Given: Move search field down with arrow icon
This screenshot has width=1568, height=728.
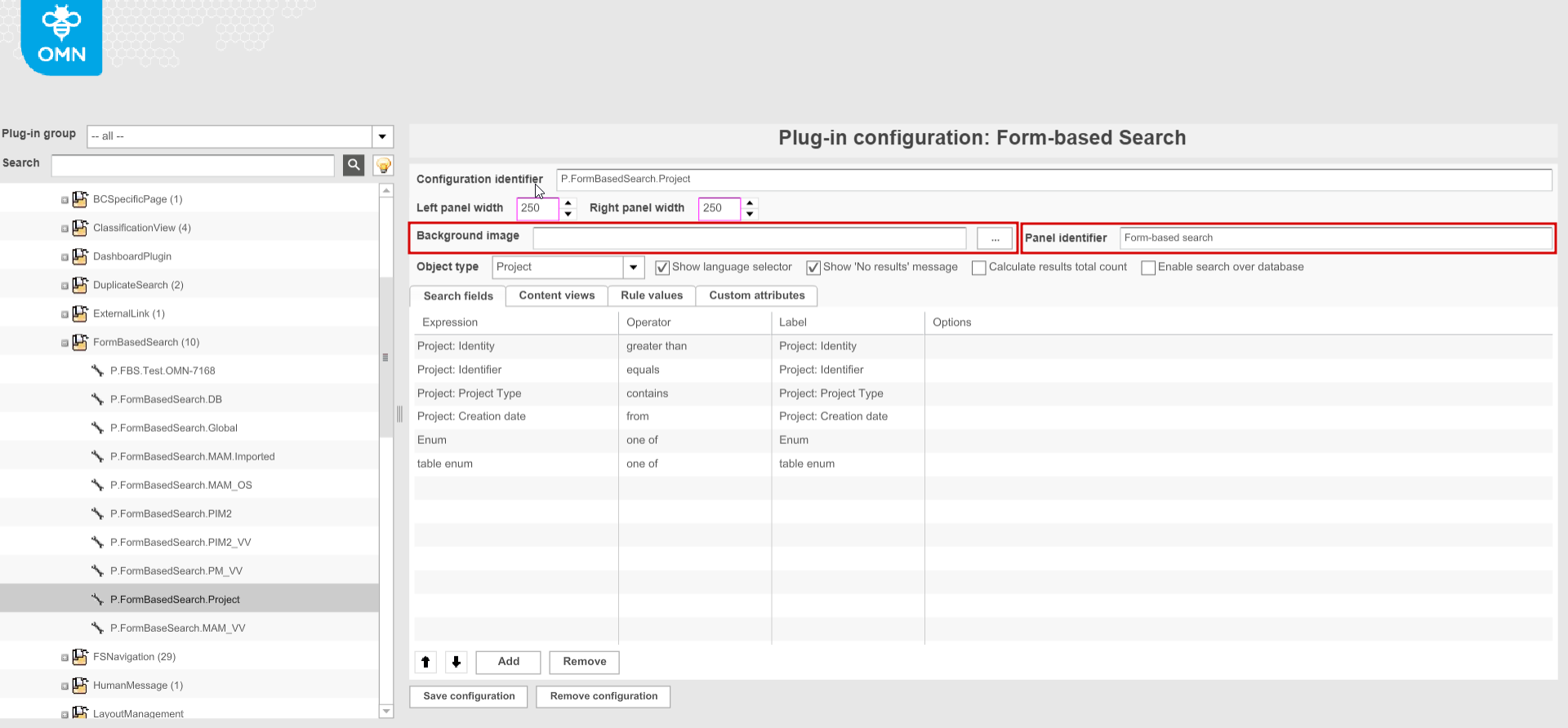Looking at the screenshot, I should coord(457,662).
